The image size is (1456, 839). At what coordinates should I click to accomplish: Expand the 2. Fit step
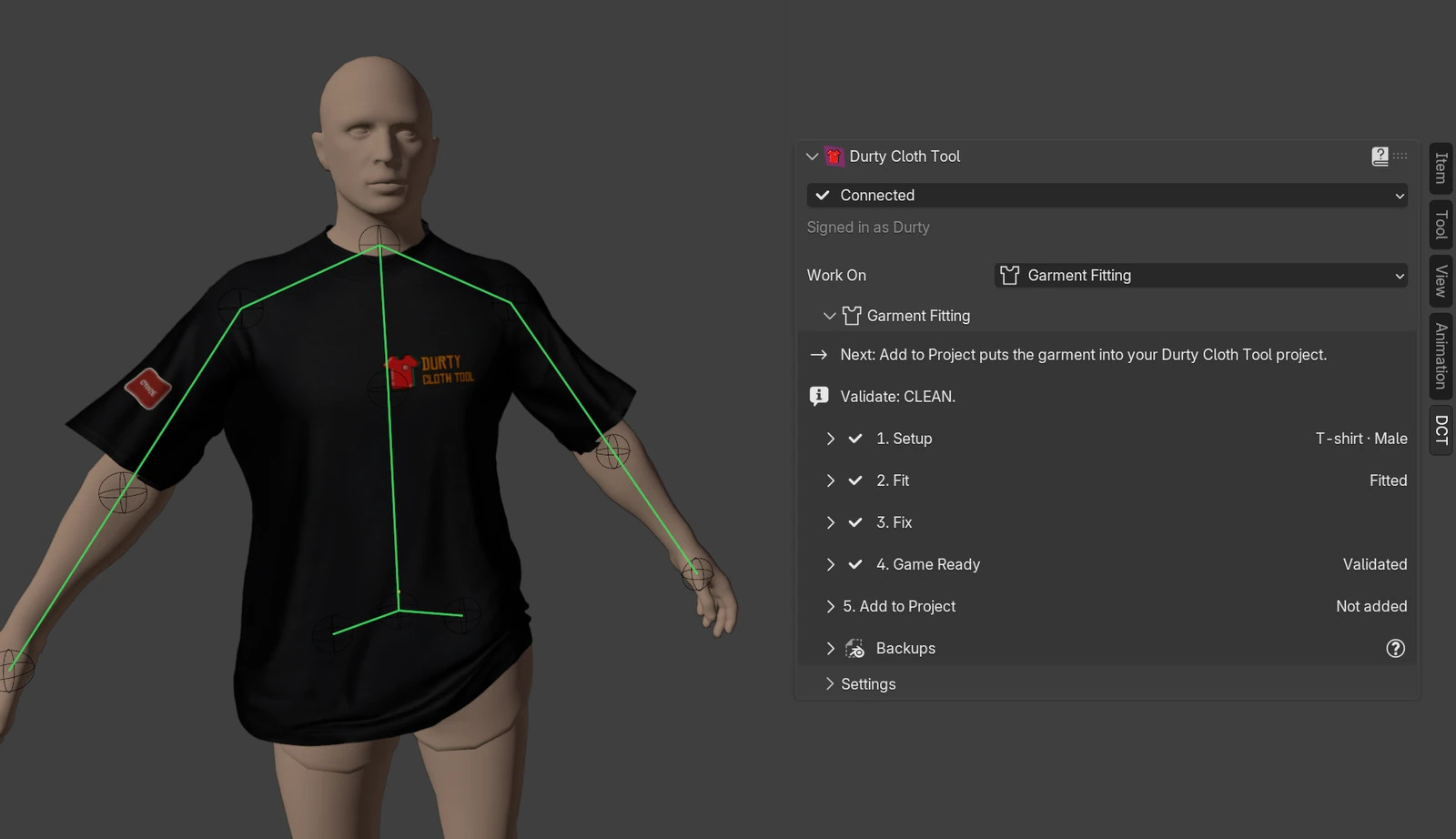click(830, 480)
